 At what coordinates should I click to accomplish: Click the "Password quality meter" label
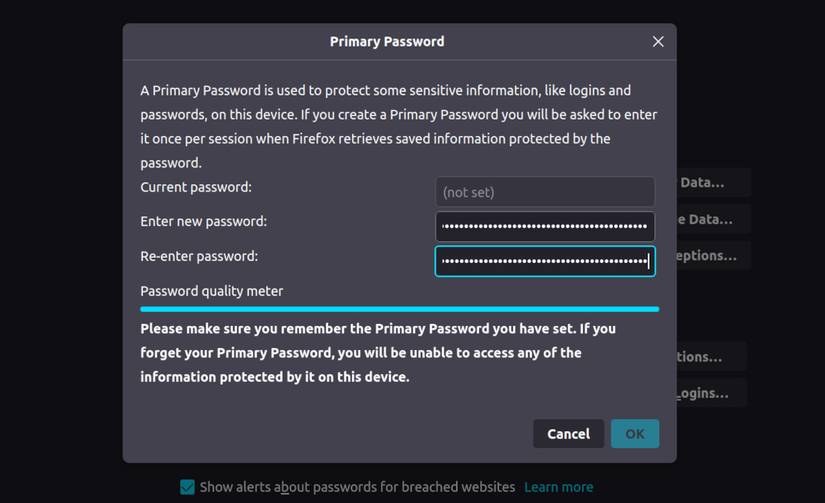coord(212,291)
